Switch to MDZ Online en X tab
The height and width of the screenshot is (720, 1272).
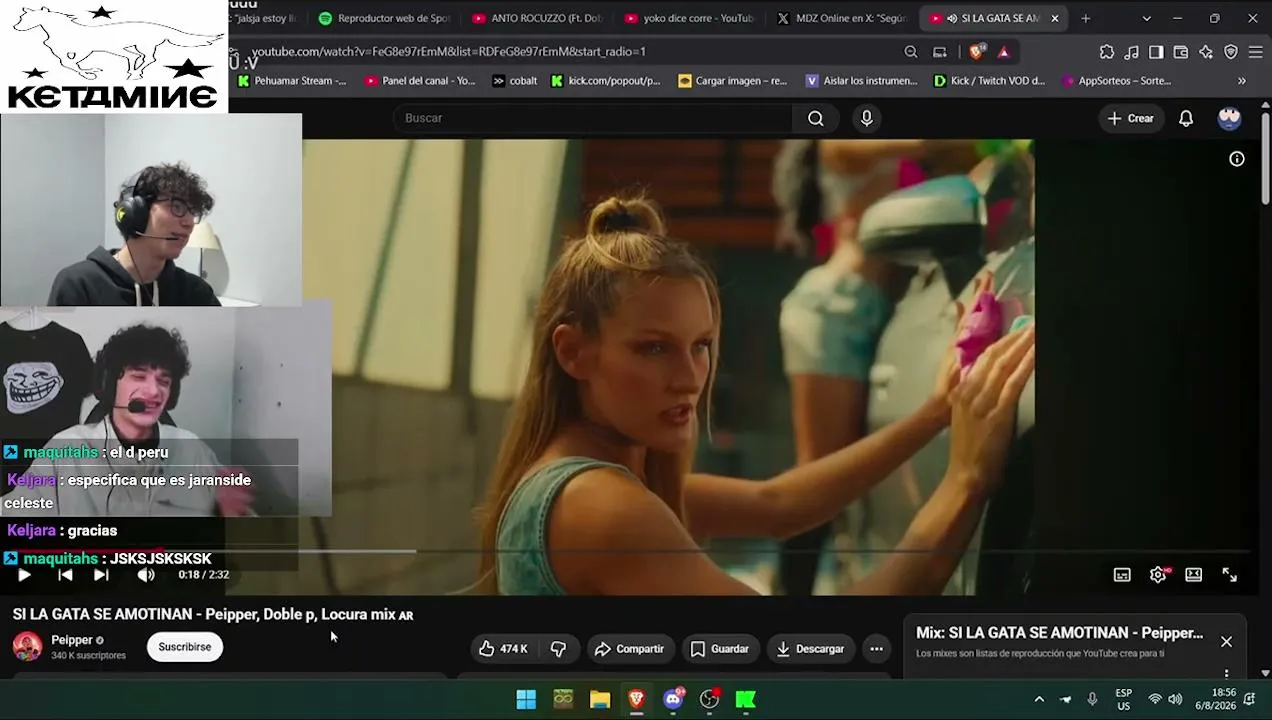tap(842, 18)
